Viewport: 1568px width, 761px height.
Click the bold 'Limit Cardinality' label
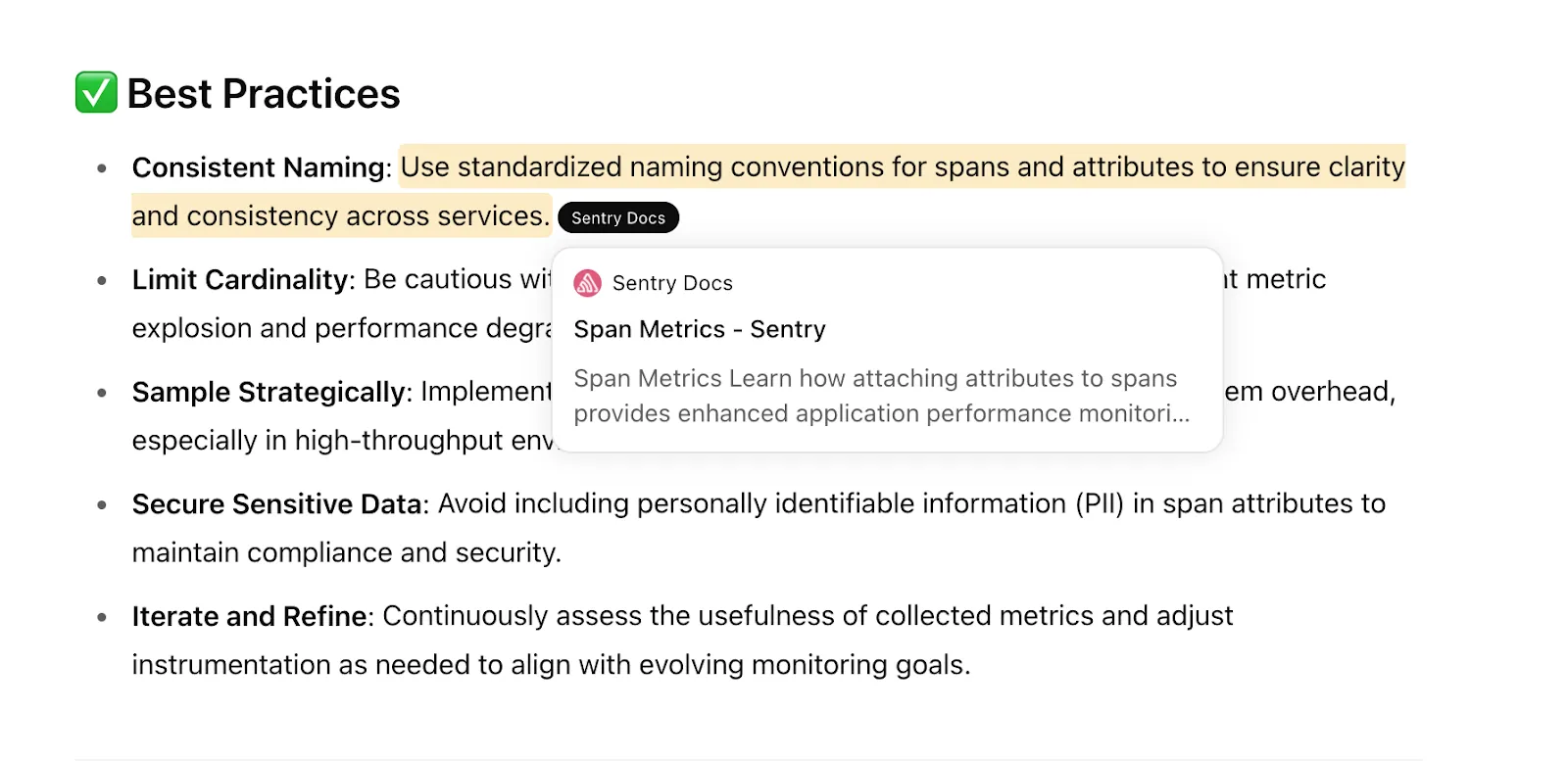pos(240,279)
